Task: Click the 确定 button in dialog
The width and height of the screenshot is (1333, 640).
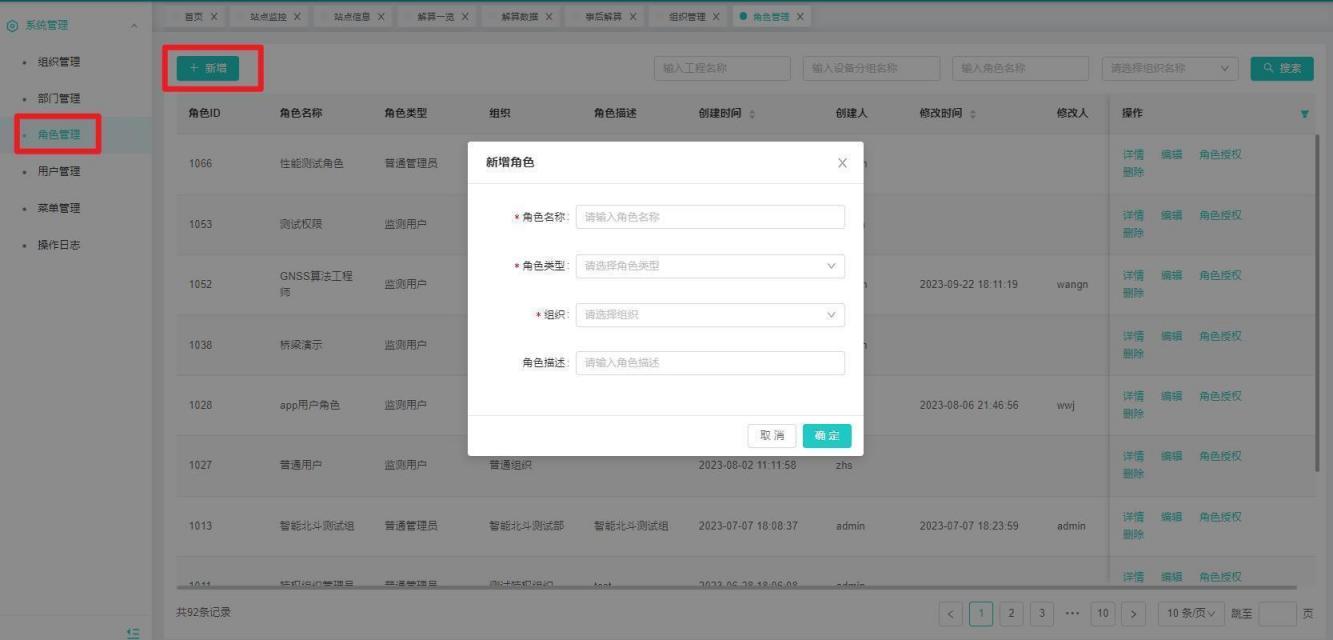Action: point(827,435)
